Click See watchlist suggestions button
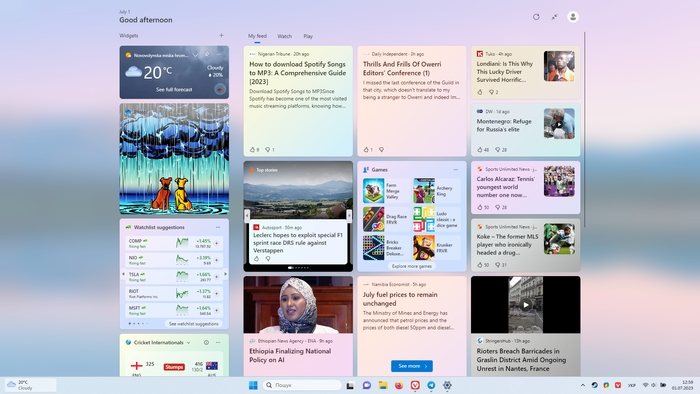Screen dimensions: 700x394 [x=194, y=323]
